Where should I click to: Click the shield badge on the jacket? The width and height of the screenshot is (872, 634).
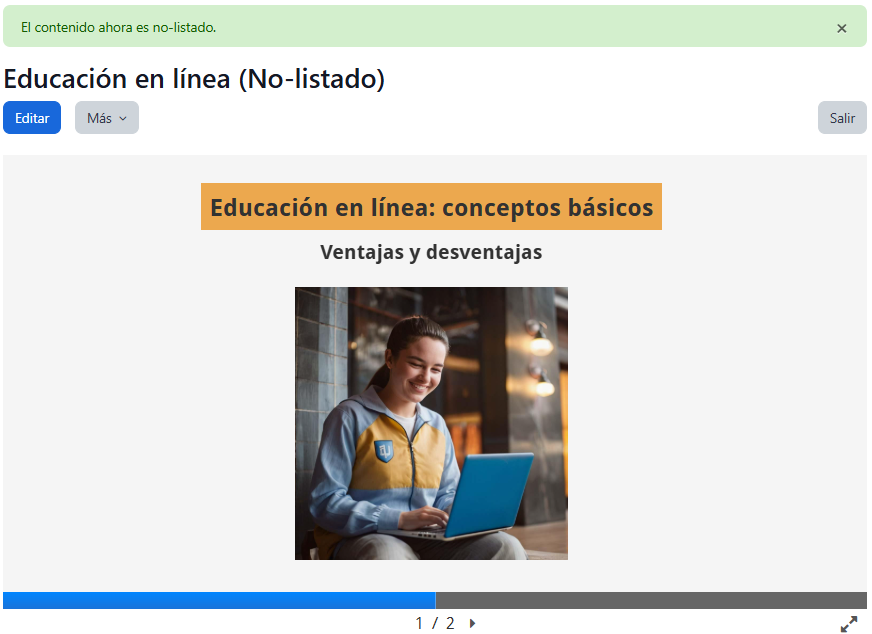tap(384, 451)
